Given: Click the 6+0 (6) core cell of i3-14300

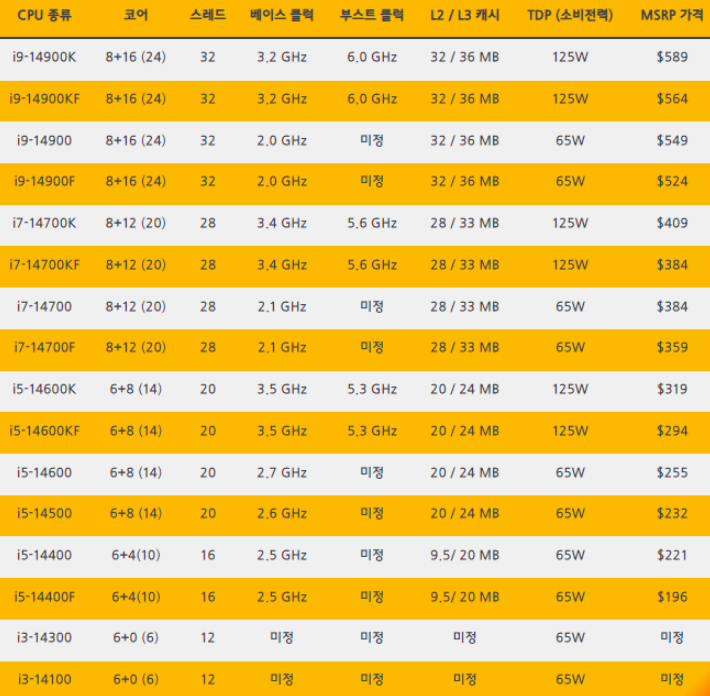Looking at the screenshot, I should (135, 638).
